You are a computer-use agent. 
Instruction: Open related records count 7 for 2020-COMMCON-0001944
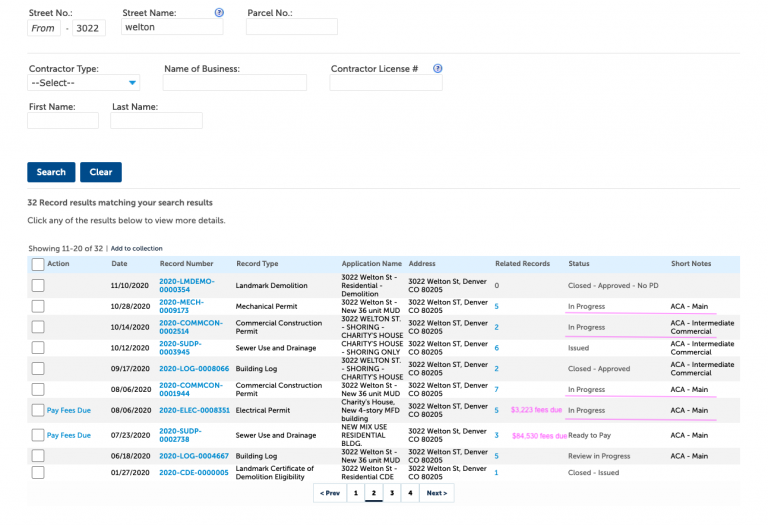(497, 389)
